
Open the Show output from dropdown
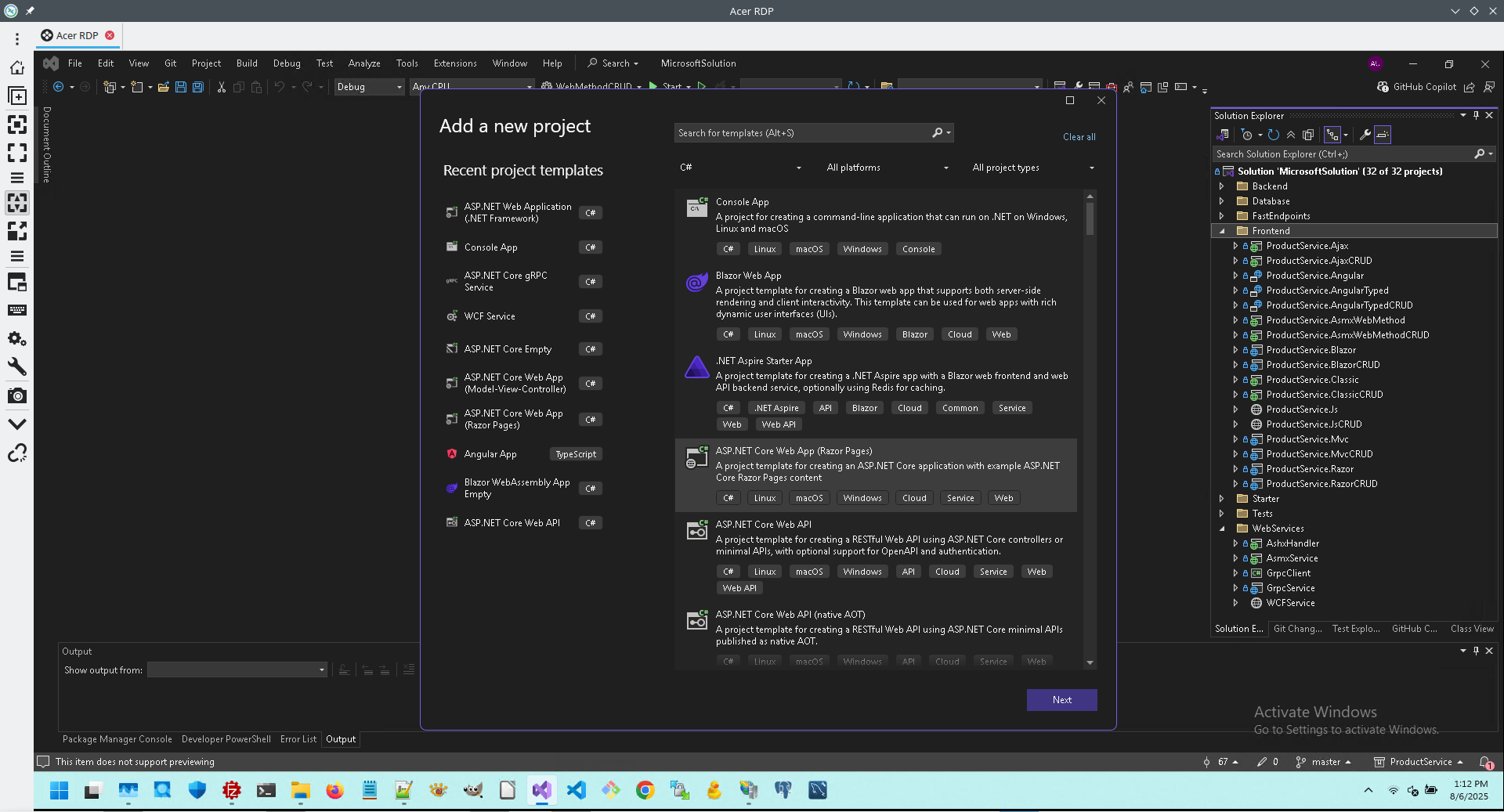tap(237, 670)
